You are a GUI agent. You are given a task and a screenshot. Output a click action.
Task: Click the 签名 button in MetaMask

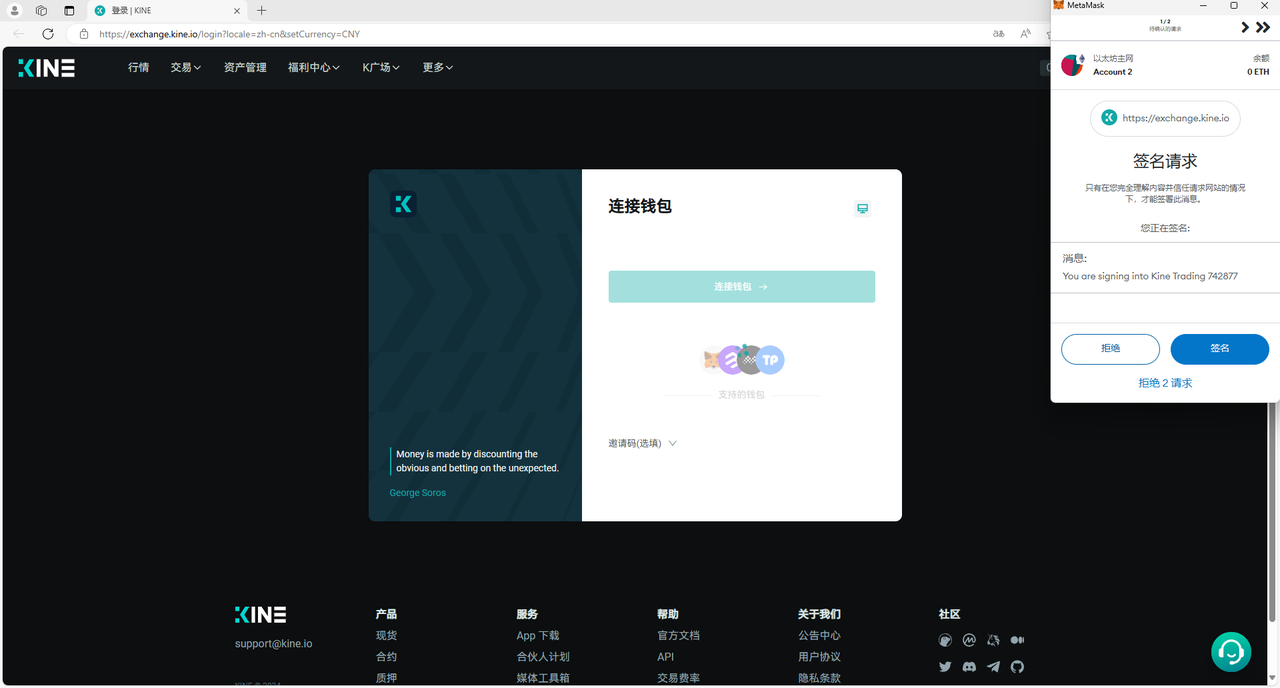(x=1219, y=349)
